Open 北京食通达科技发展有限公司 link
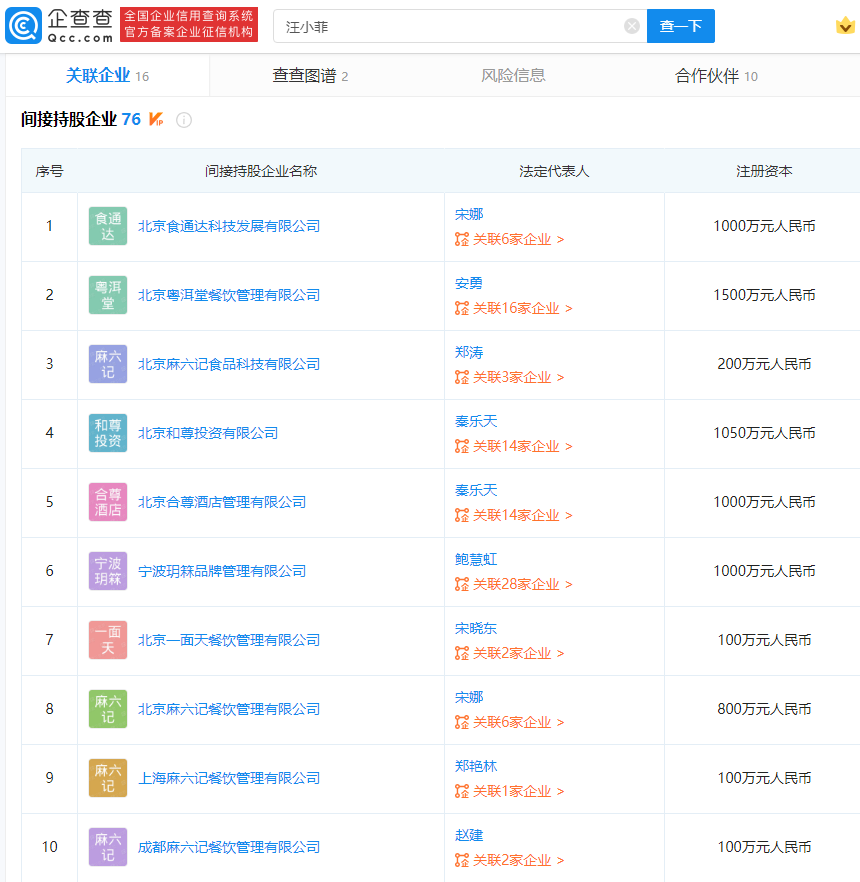The height and width of the screenshot is (882, 860). click(229, 226)
